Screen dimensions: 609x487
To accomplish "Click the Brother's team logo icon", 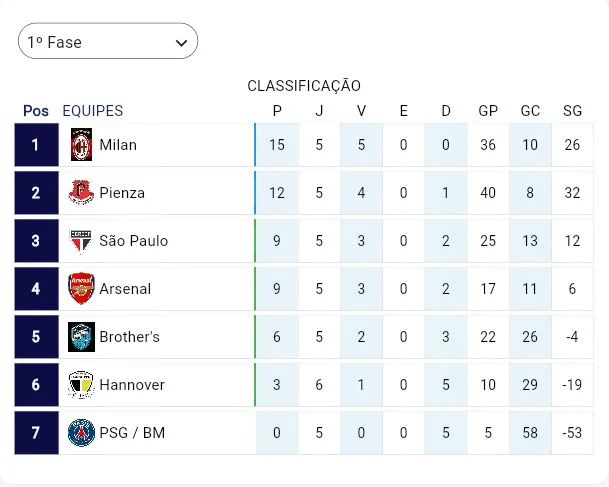I will 81,337.
